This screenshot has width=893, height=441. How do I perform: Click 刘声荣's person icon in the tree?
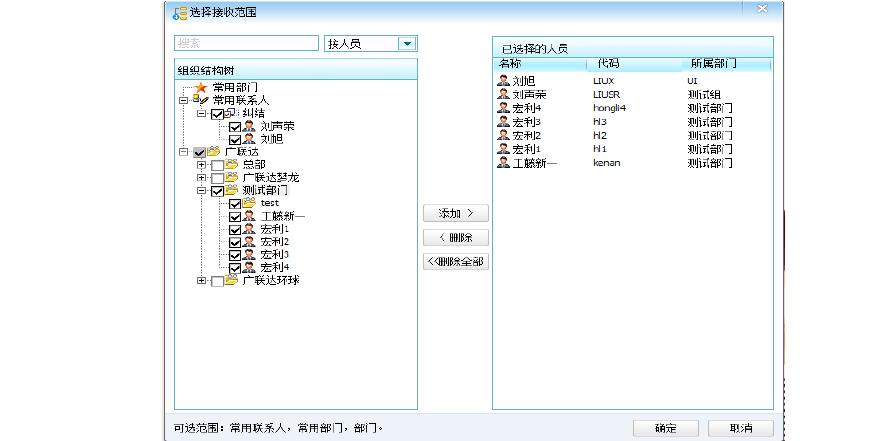pos(249,126)
